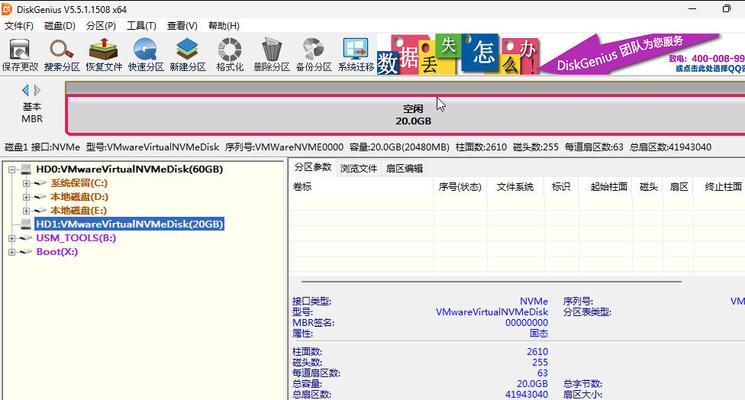This screenshot has width=745, height=400.
Task: Click the HD1 hard disk icon
Action: [26, 224]
